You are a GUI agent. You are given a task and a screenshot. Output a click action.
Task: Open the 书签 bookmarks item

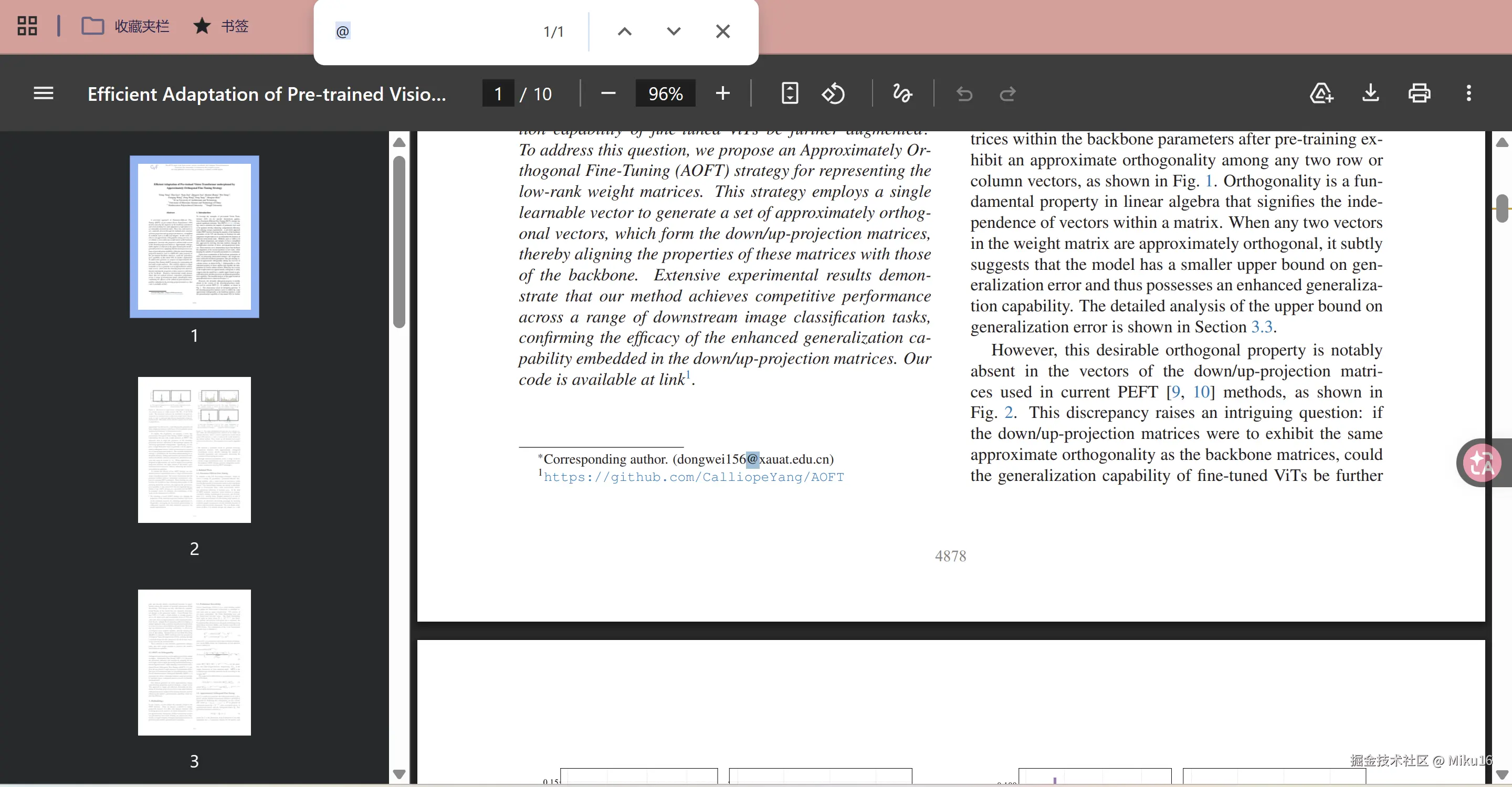click(221, 26)
